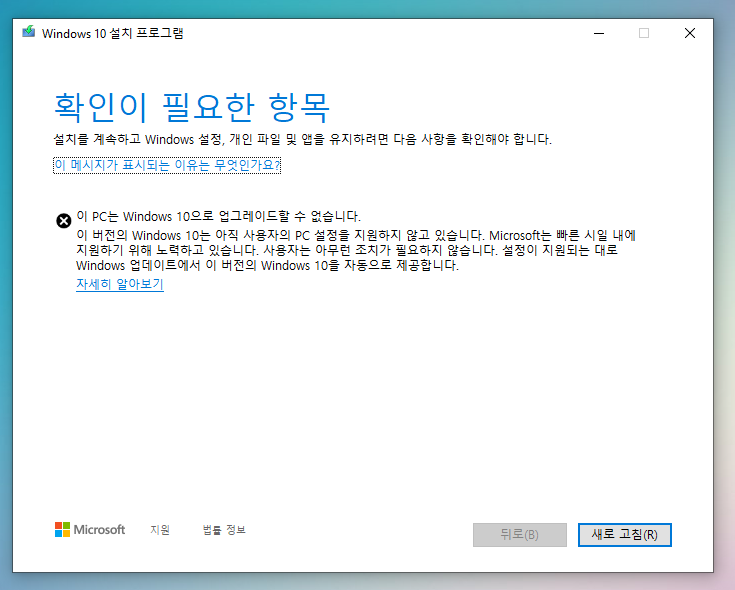Open the '지원' support link
The image size is (735, 590).
[160, 530]
